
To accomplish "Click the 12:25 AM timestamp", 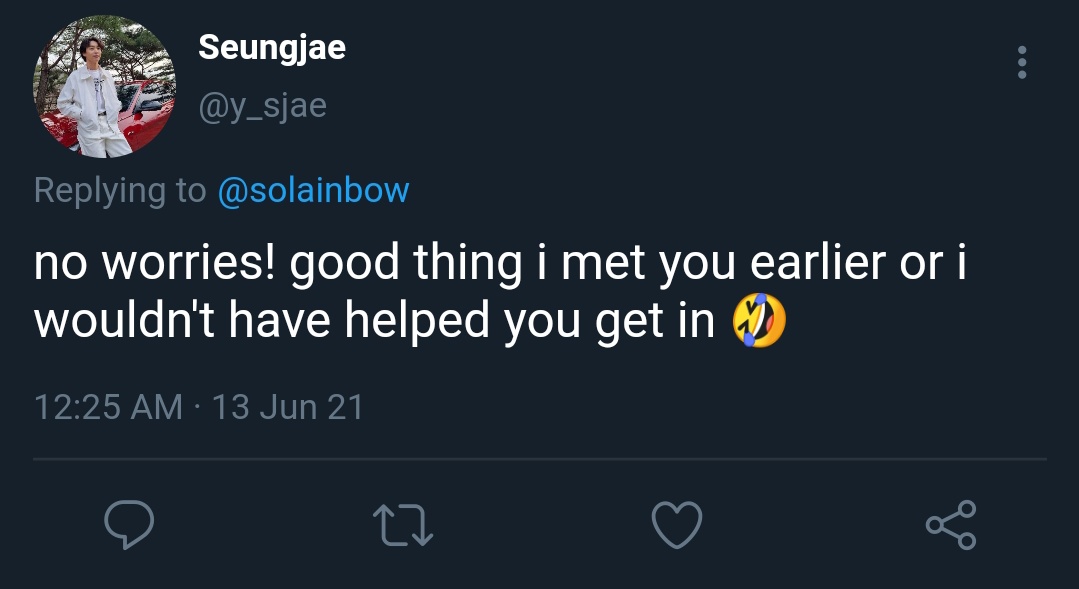I will 108,407.
